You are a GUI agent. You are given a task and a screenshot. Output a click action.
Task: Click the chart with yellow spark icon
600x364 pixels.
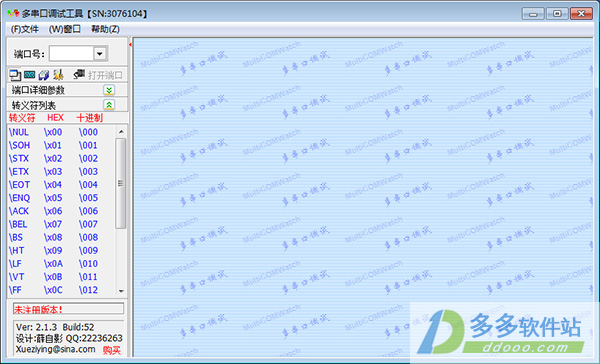click(58, 75)
